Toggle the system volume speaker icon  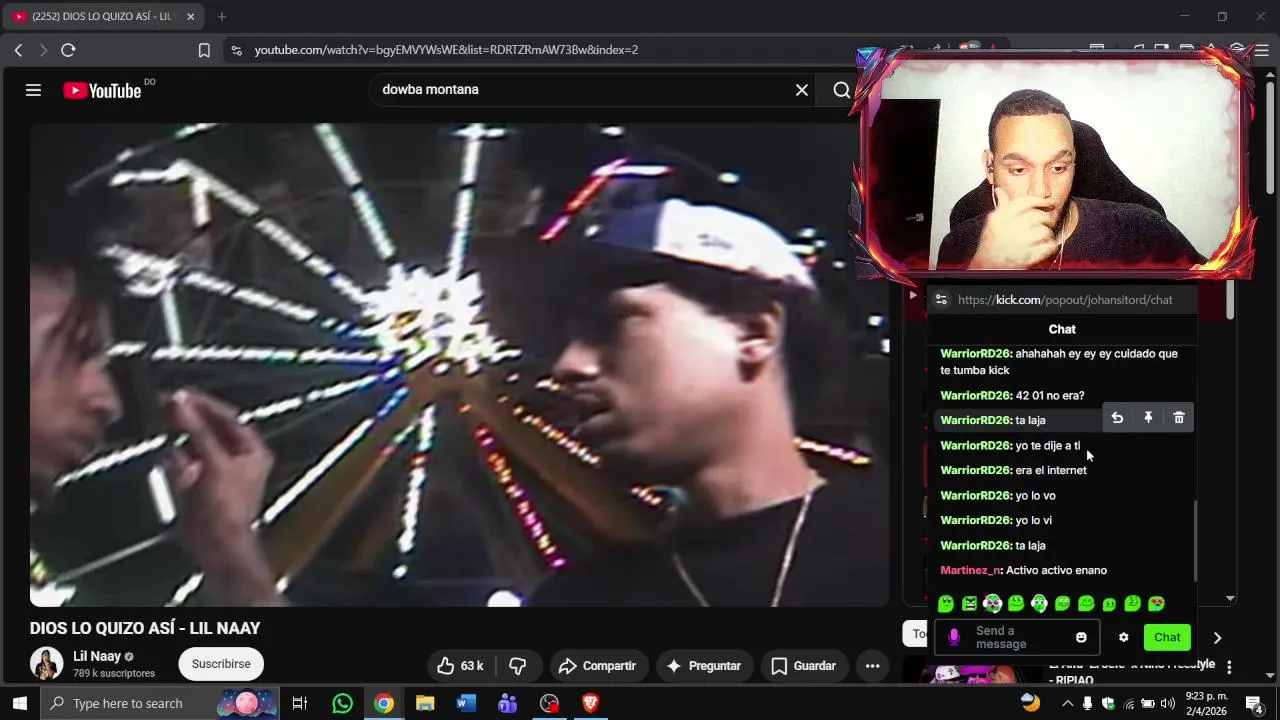click(1167, 703)
